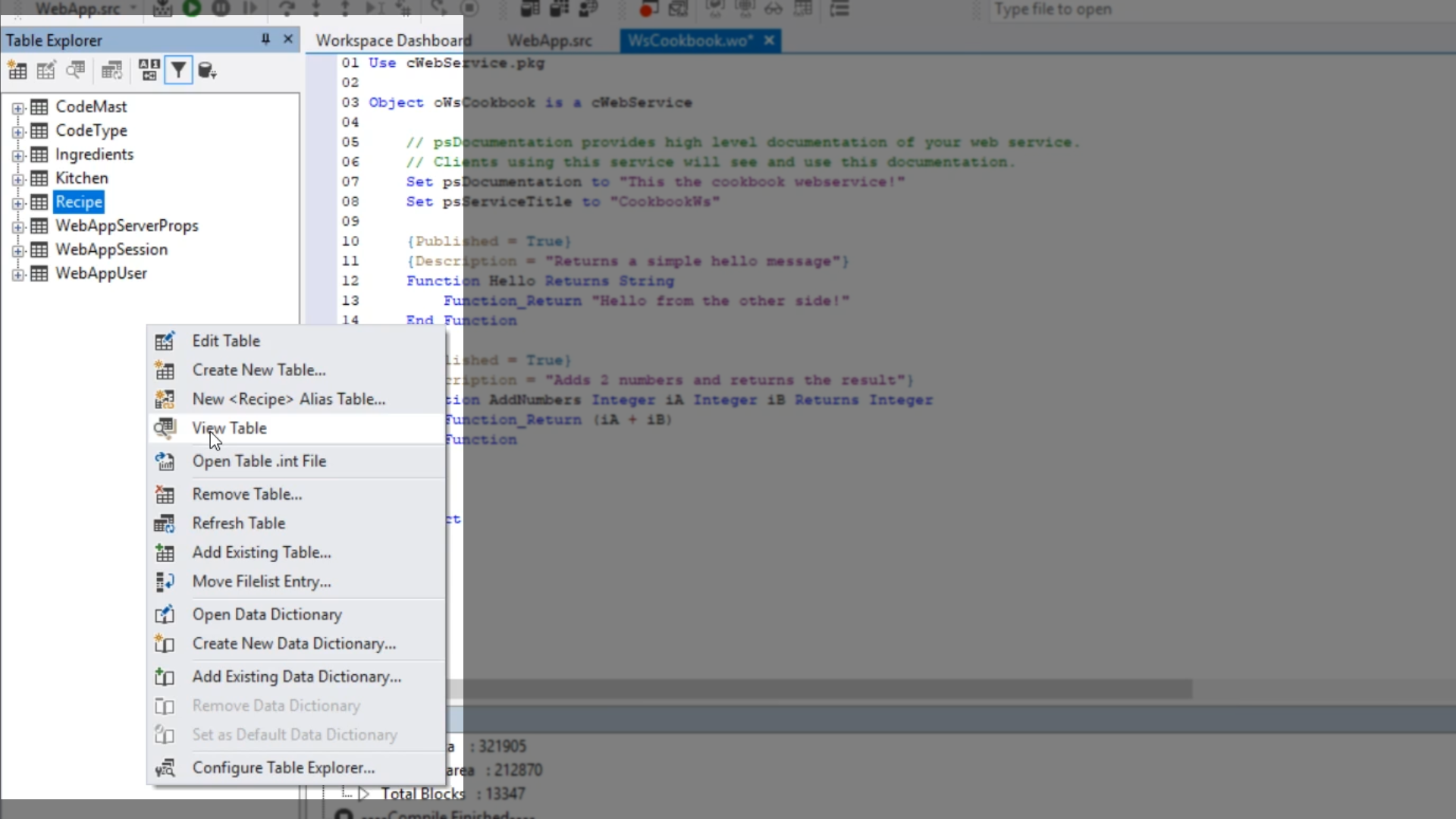
Task: Close the WsCookbook.wo tab
Action: (x=769, y=40)
